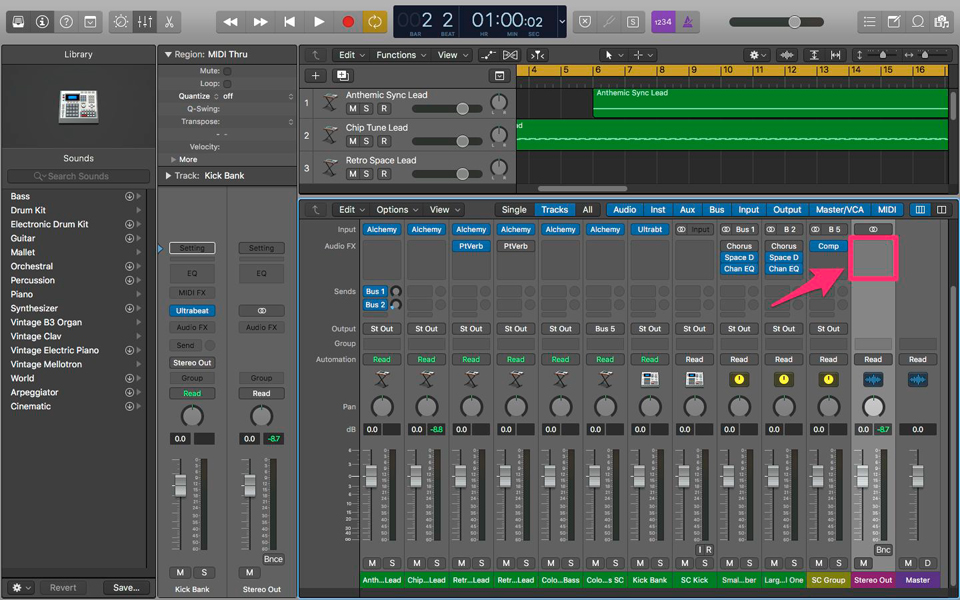This screenshot has width=960, height=600.
Task: Open the Loop Browser icon
Action: [x=917, y=22]
